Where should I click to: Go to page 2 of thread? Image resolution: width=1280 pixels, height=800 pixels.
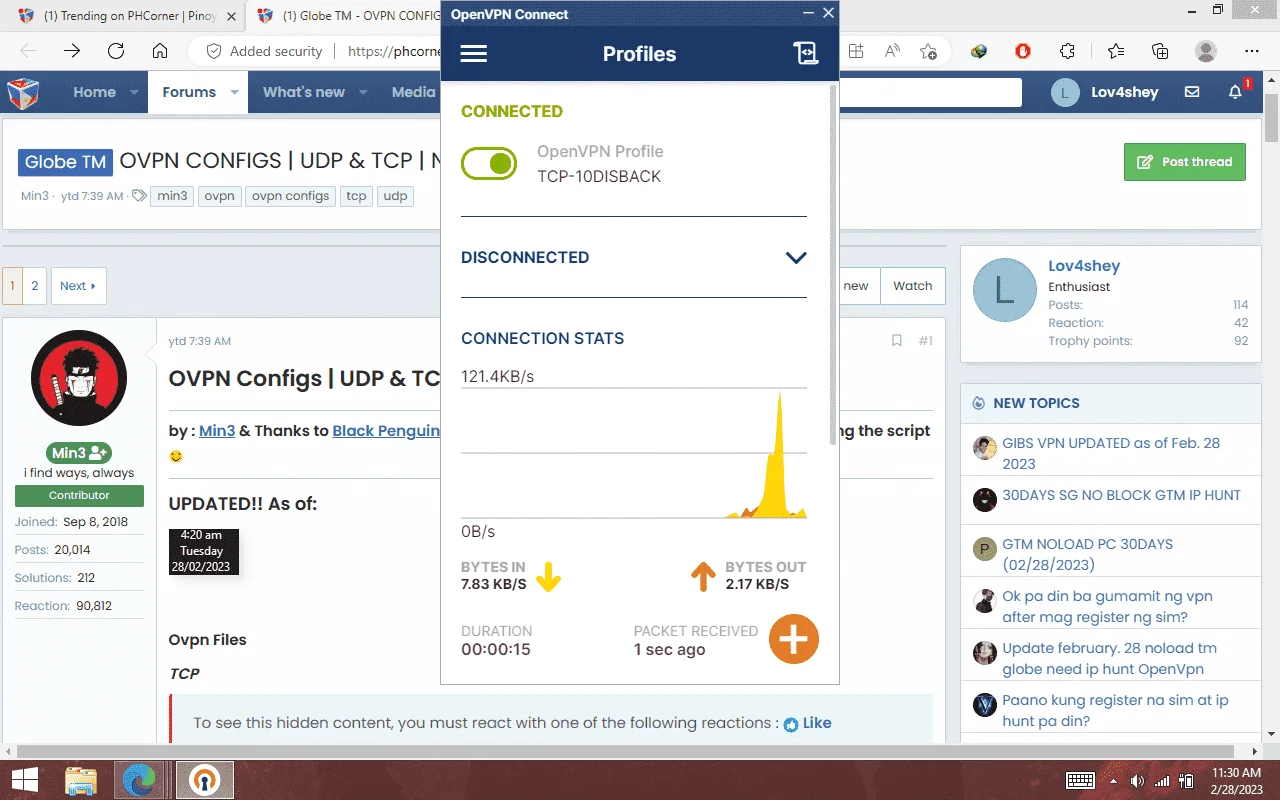pos(35,286)
